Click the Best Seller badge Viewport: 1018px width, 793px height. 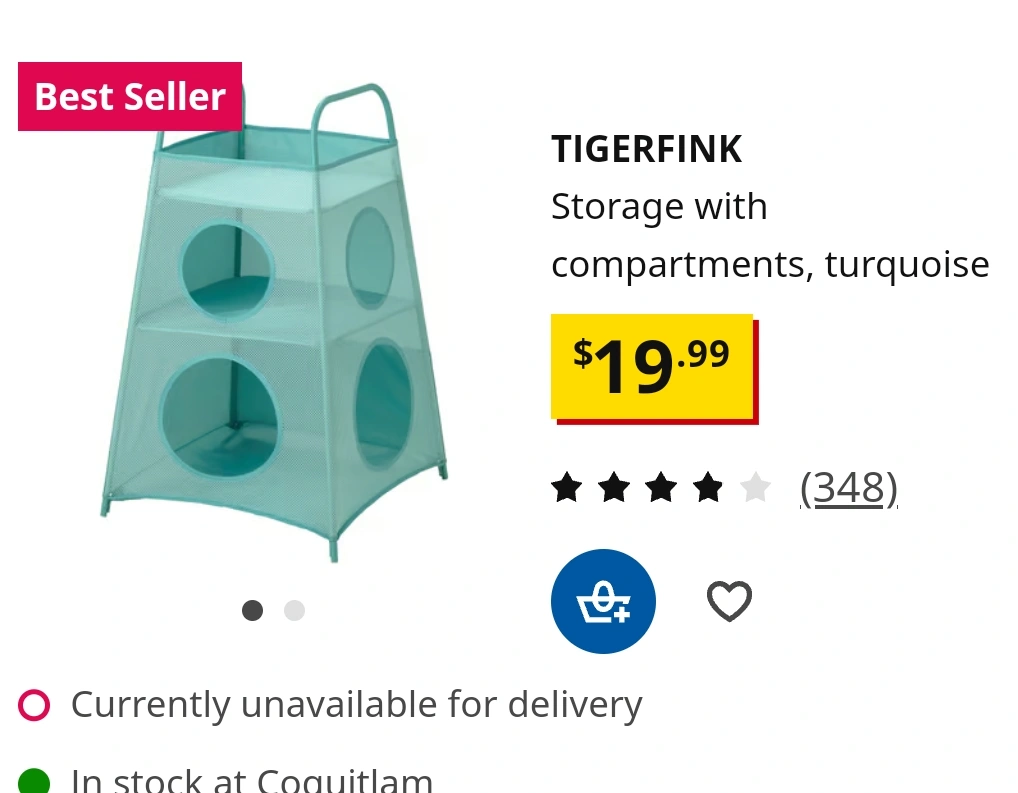pyautogui.click(x=130, y=97)
